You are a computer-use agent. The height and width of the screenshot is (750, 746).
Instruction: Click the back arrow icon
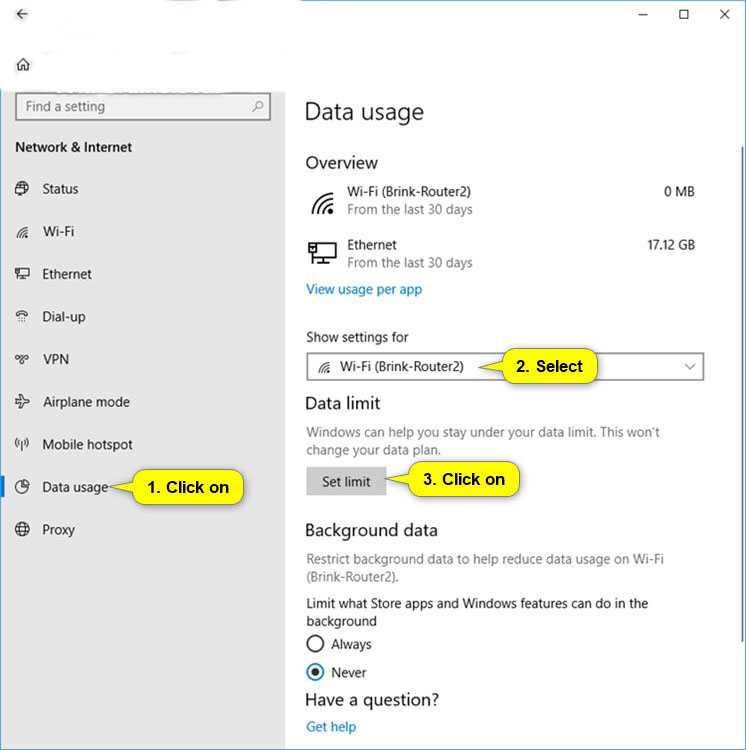[x=22, y=15]
